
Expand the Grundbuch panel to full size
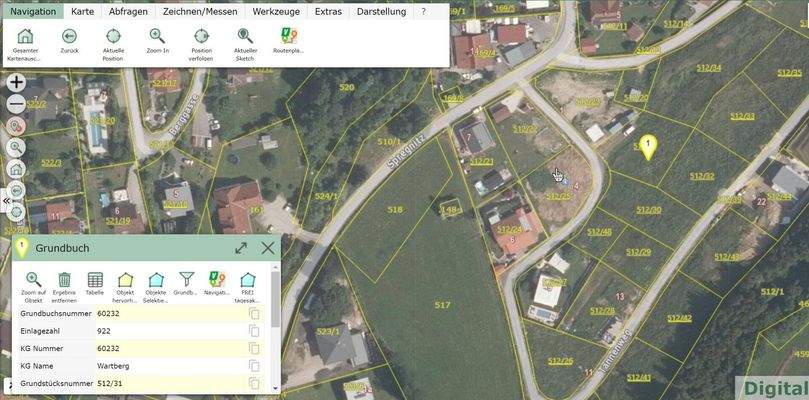click(x=241, y=248)
